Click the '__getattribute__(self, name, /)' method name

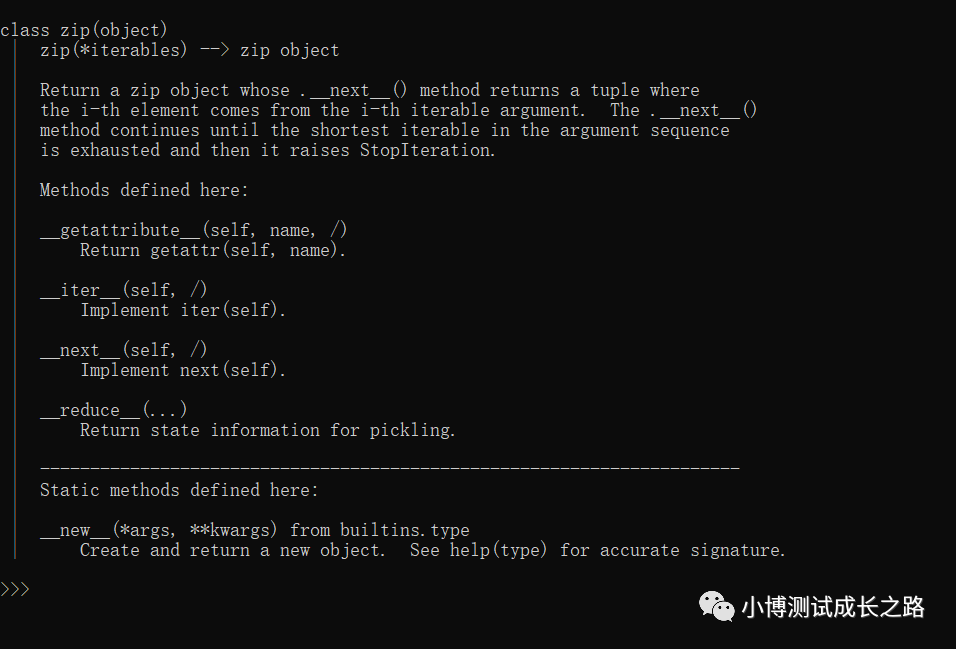(x=194, y=230)
